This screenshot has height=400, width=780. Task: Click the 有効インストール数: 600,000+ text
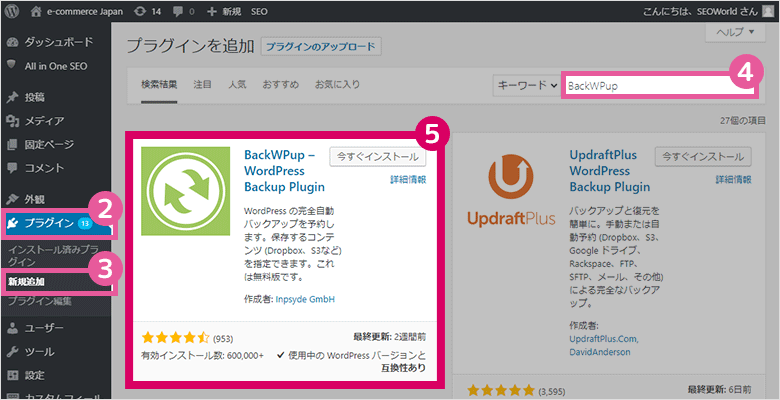(x=203, y=355)
